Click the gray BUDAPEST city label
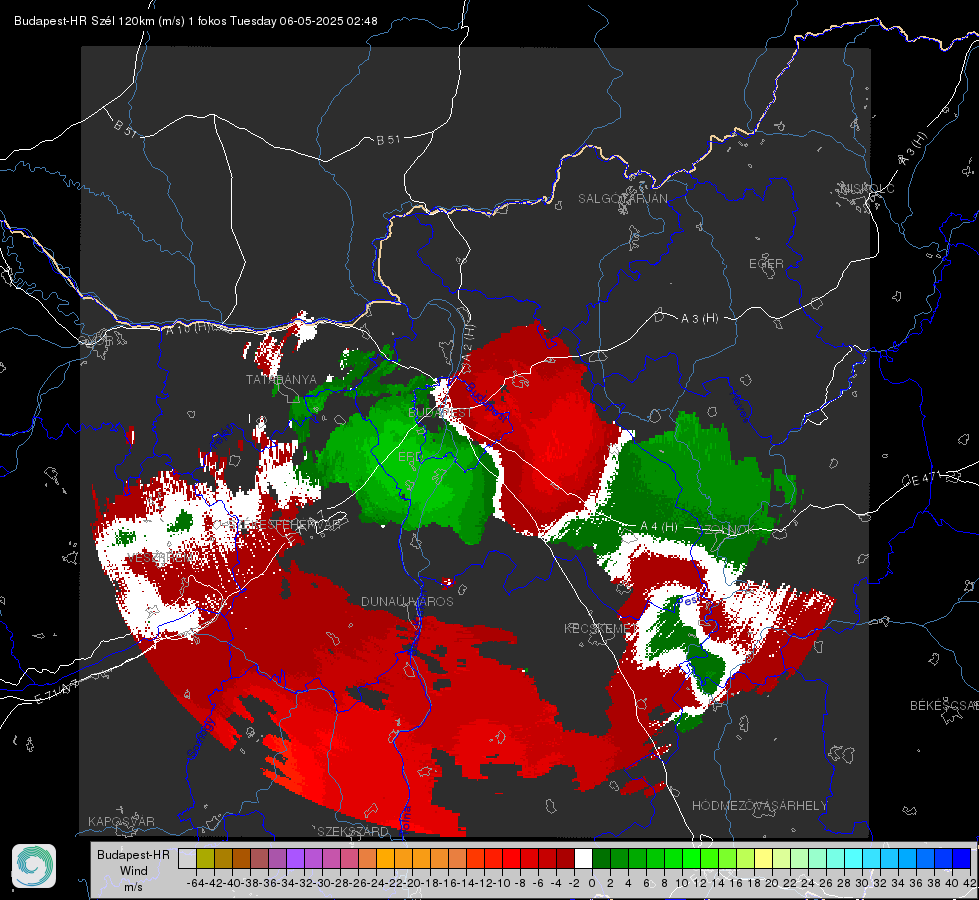979x900 pixels. click(x=440, y=412)
